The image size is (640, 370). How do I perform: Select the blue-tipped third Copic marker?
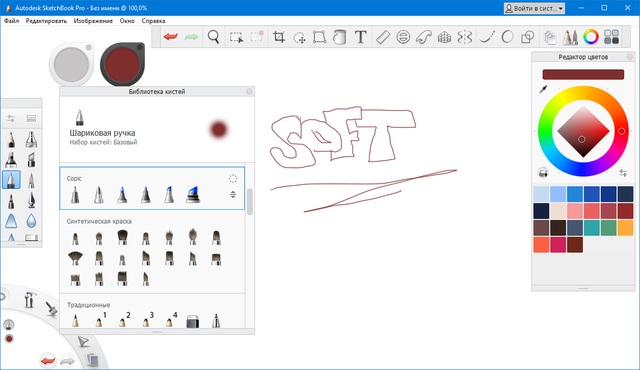tap(122, 195)
